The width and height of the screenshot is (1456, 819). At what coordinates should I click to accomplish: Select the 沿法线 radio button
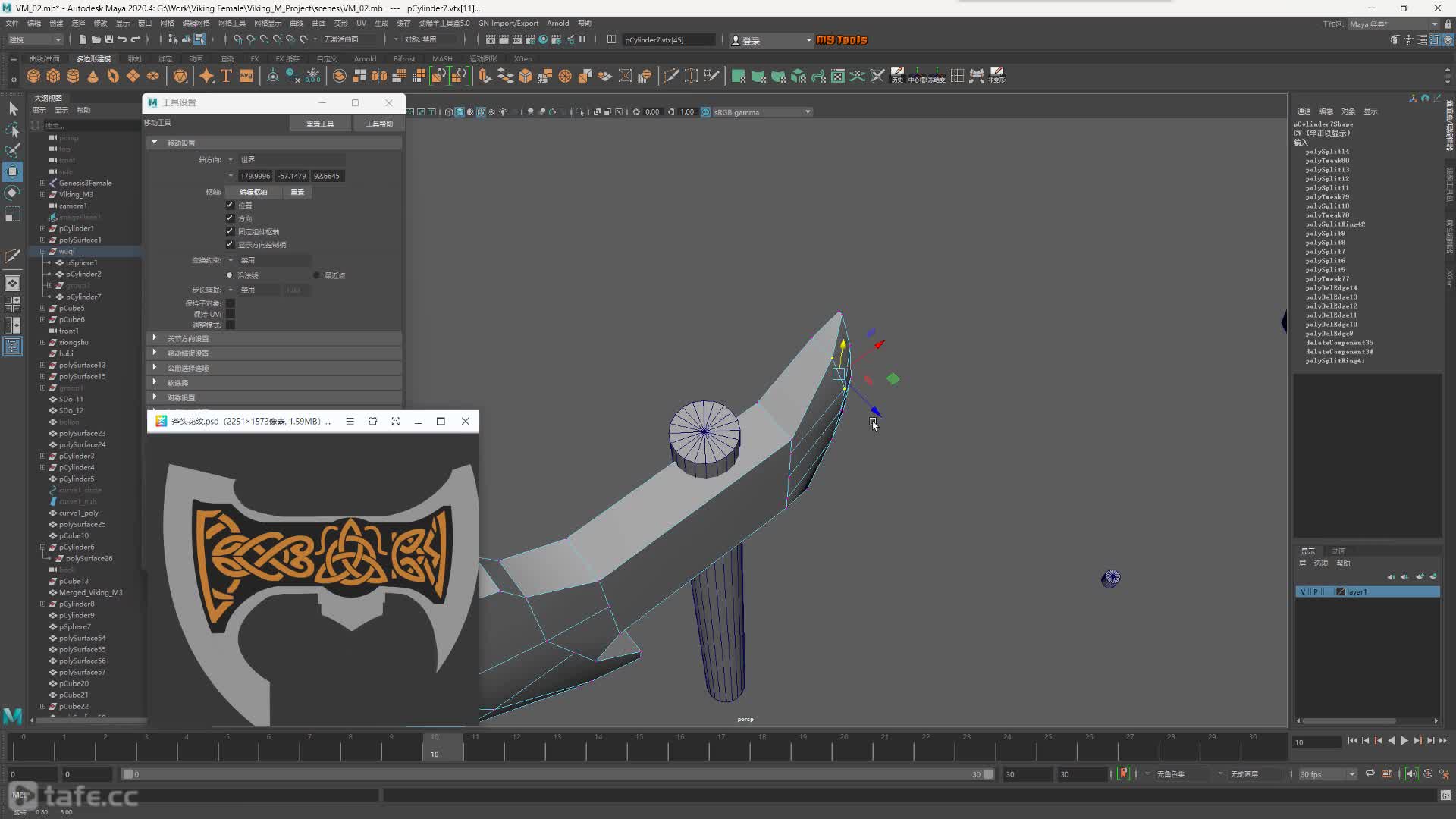click(230, 275)
